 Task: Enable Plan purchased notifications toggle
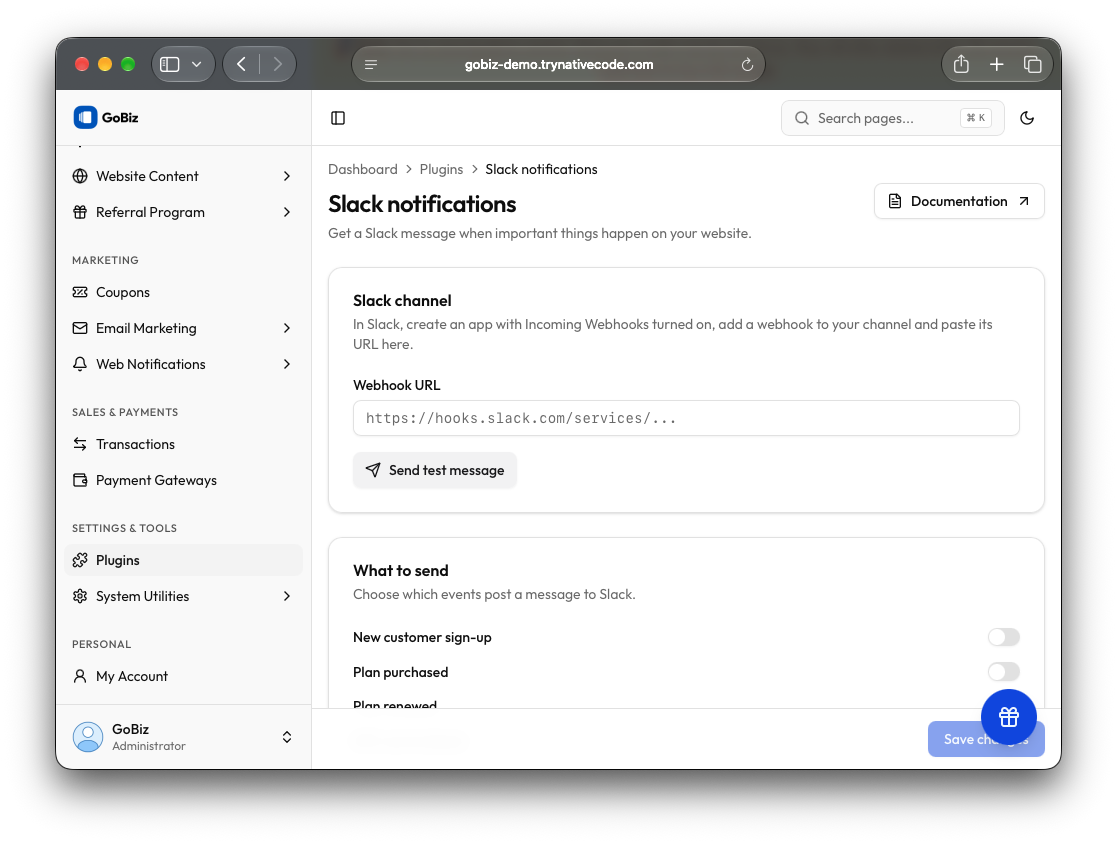[1003, 672]
